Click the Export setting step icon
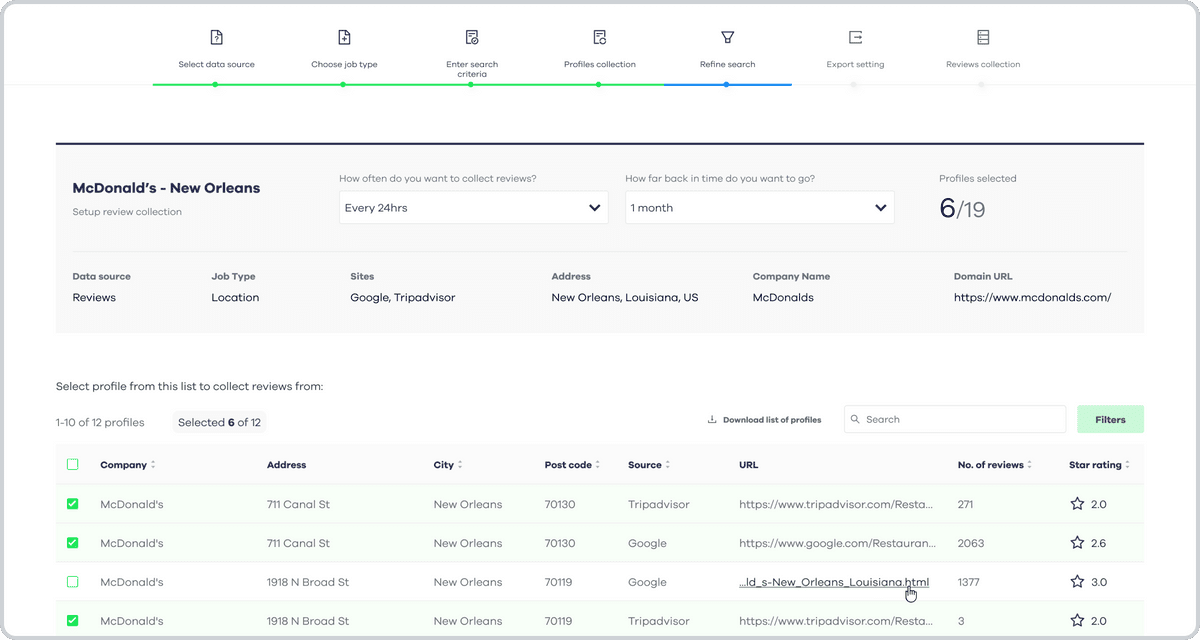Image resolution: width=1200 pixels, height=640 pixels. coord(855,36)
